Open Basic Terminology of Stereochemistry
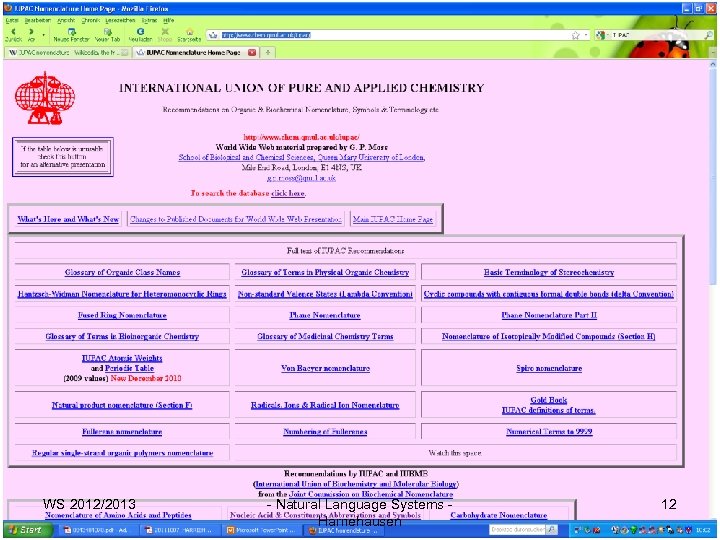Screen dimensions: 720x540 (549, 272)
